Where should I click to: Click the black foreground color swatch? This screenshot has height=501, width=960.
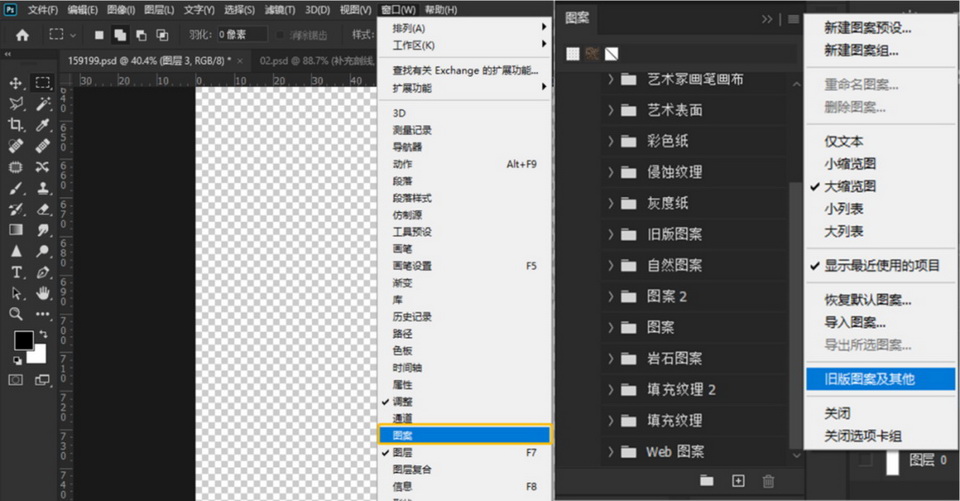coord(23,342)
